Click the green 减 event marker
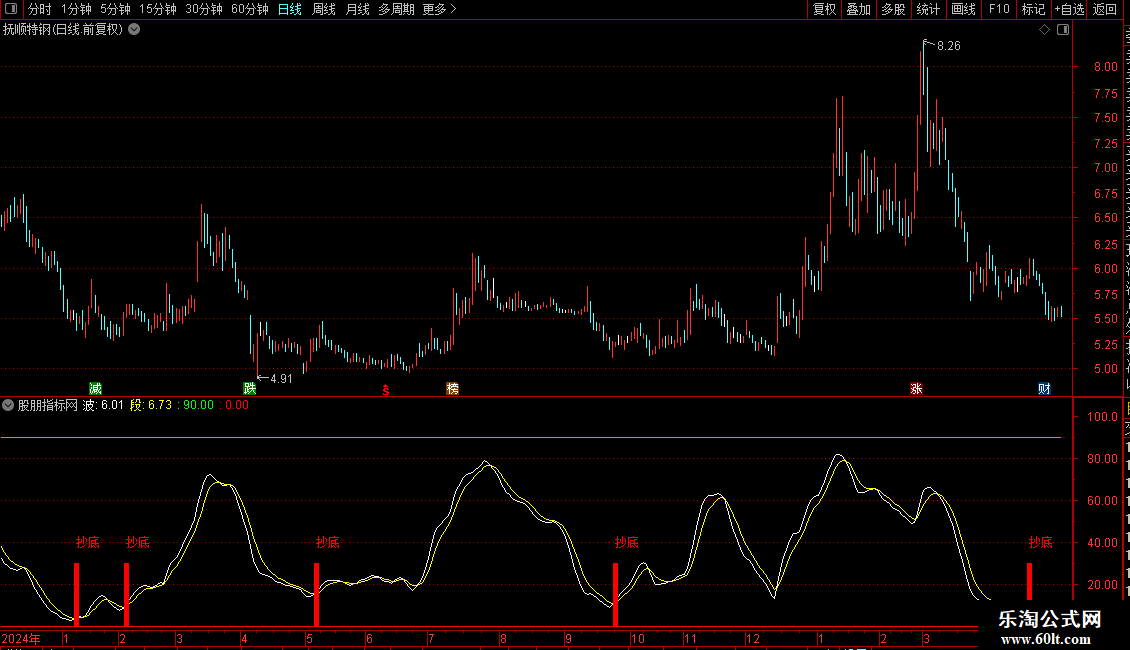The width and height of the screenshot is (1130, 650). click(95, 388)
